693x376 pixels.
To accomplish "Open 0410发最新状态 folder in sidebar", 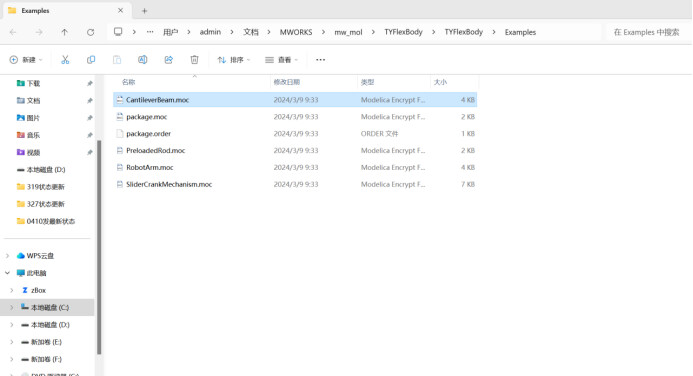I will point(50,221).
